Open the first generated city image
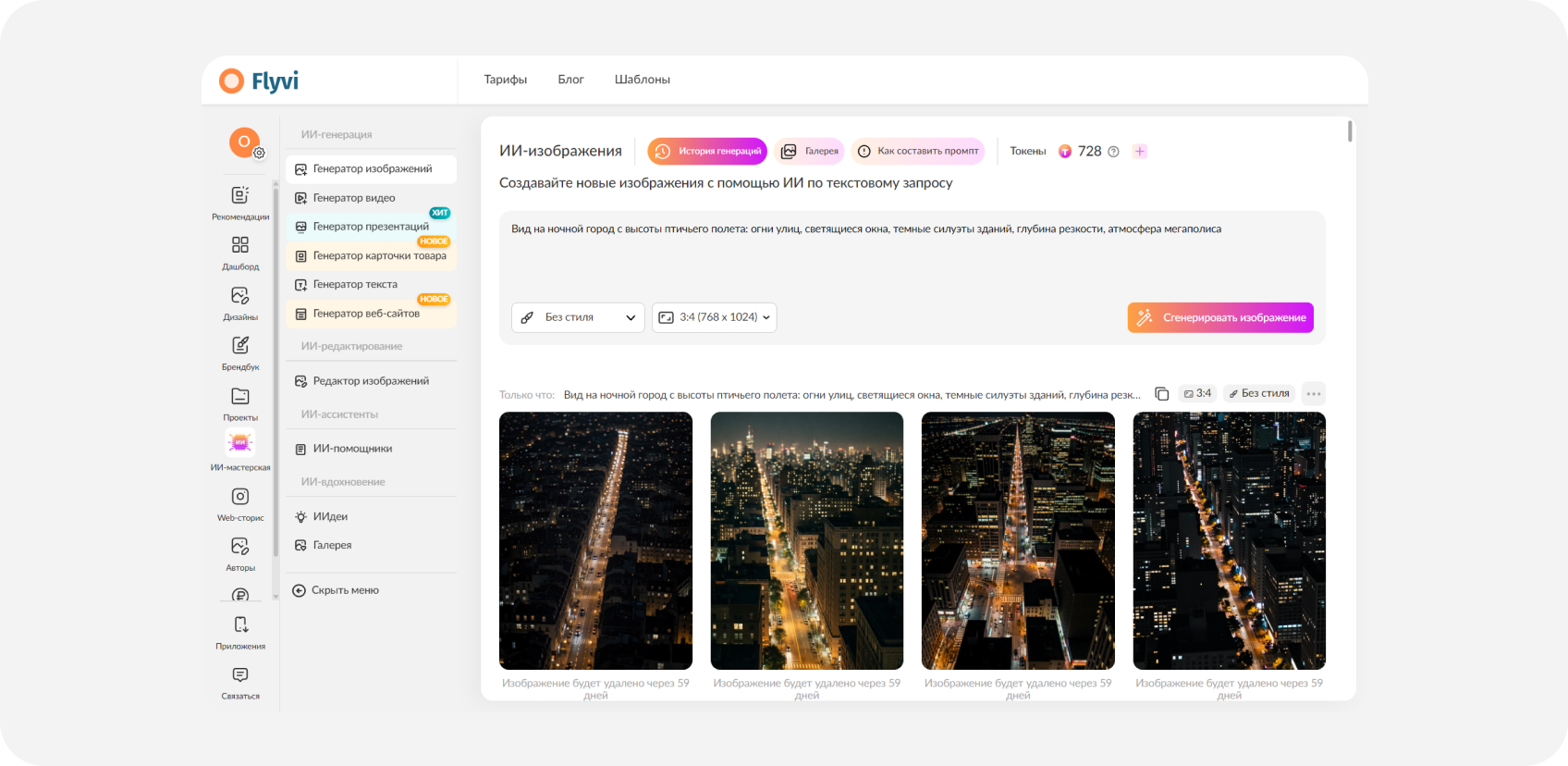Image resolution: width=1568 pixels, height=766 pixels. click(x=595, y=540)
